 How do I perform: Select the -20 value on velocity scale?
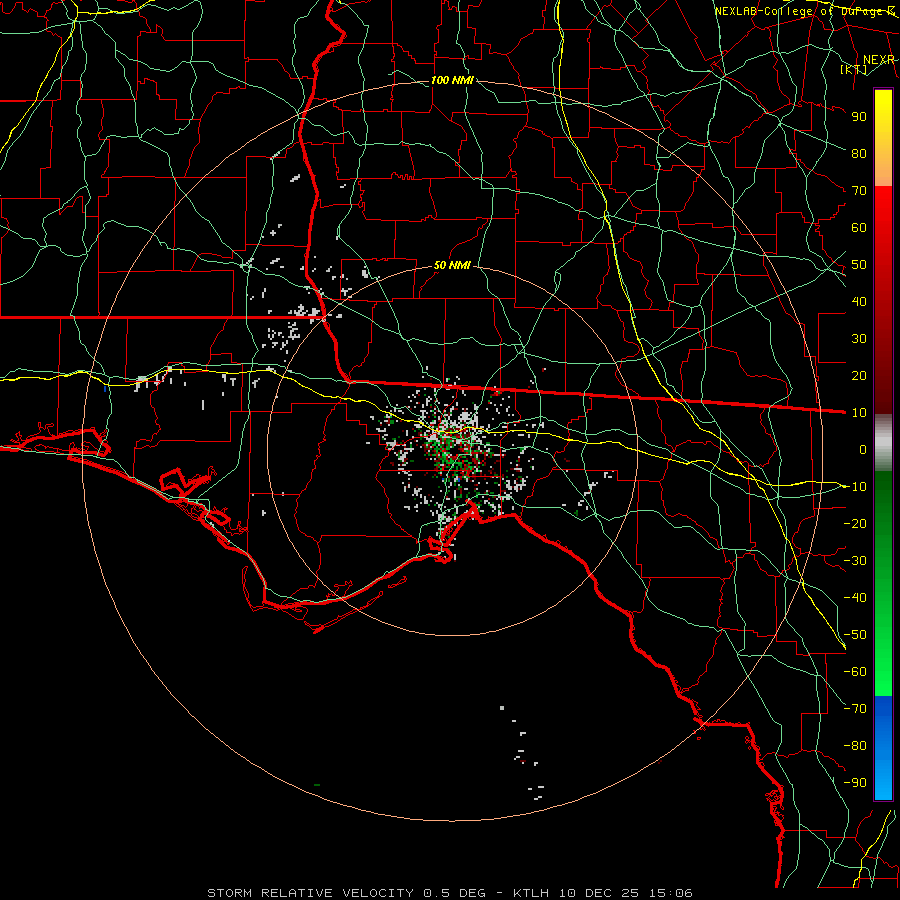(x=855, y=523)
